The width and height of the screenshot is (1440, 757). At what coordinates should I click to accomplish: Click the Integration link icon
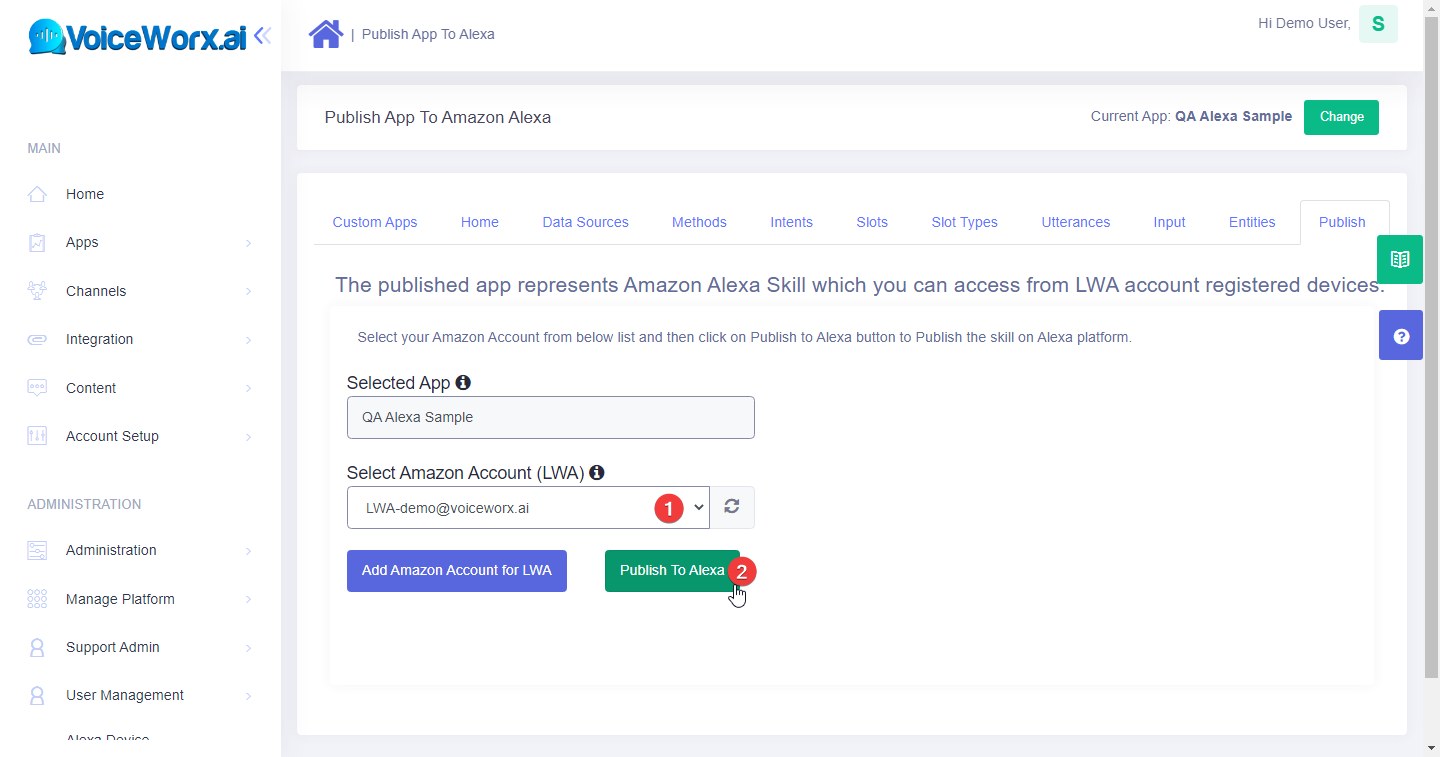(37, 339)
